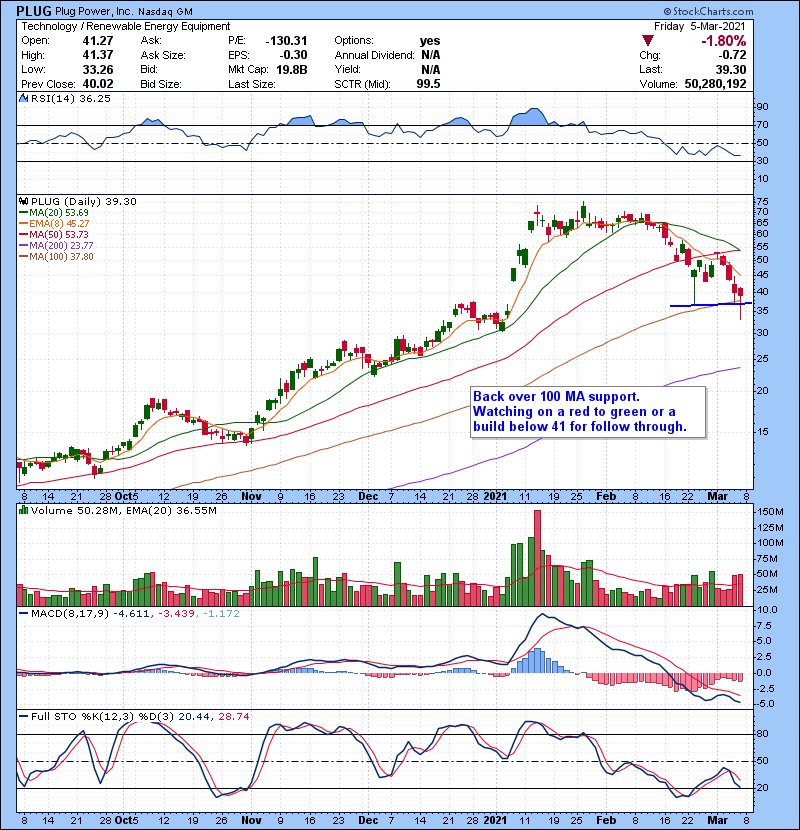Click the stochastic %D value 28.74
The width and height of the screenshot is (800, 830).
pyautogui.click(x=233, y=717)
